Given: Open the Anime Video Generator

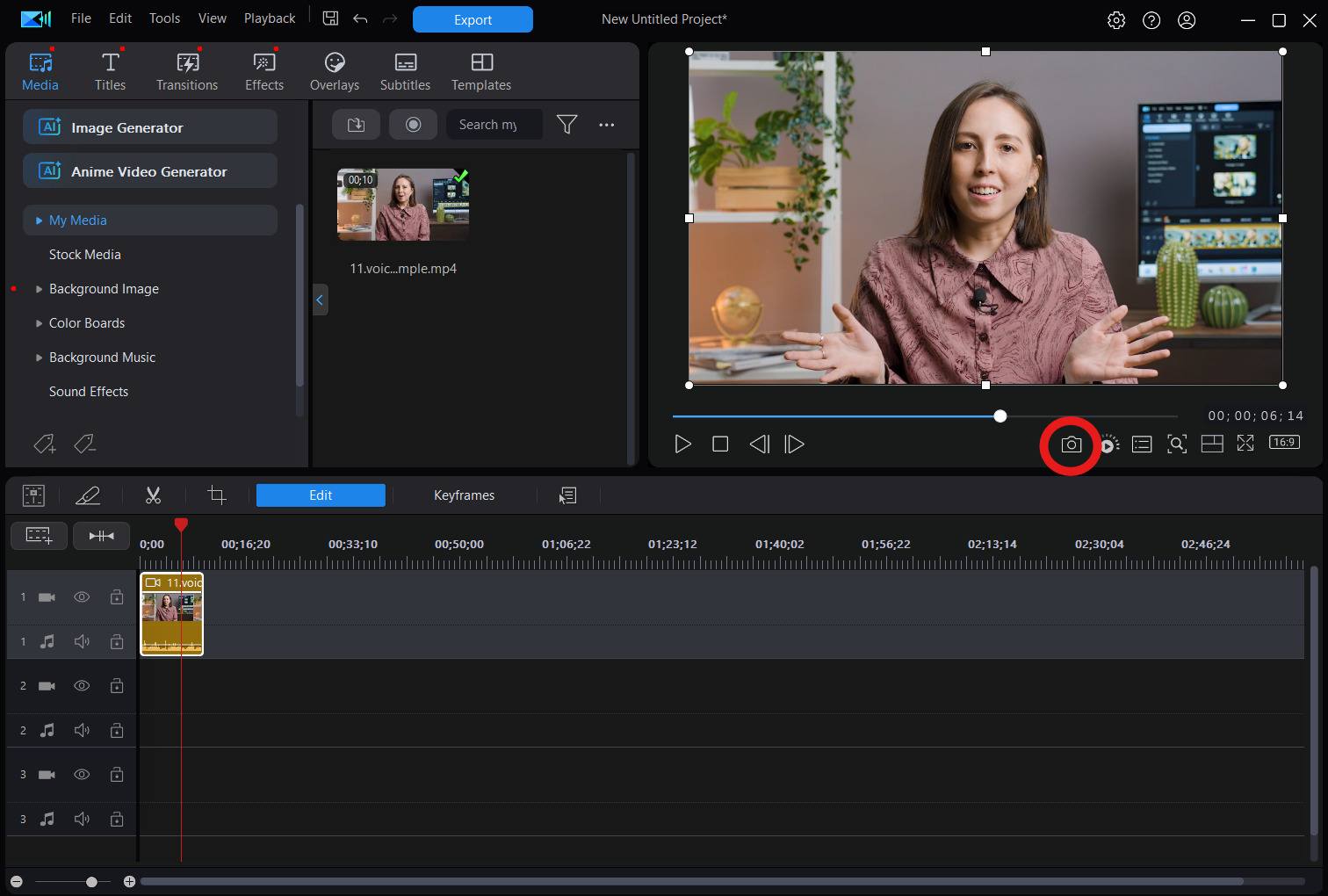Looking at the screenshot, I should point(149,170).
